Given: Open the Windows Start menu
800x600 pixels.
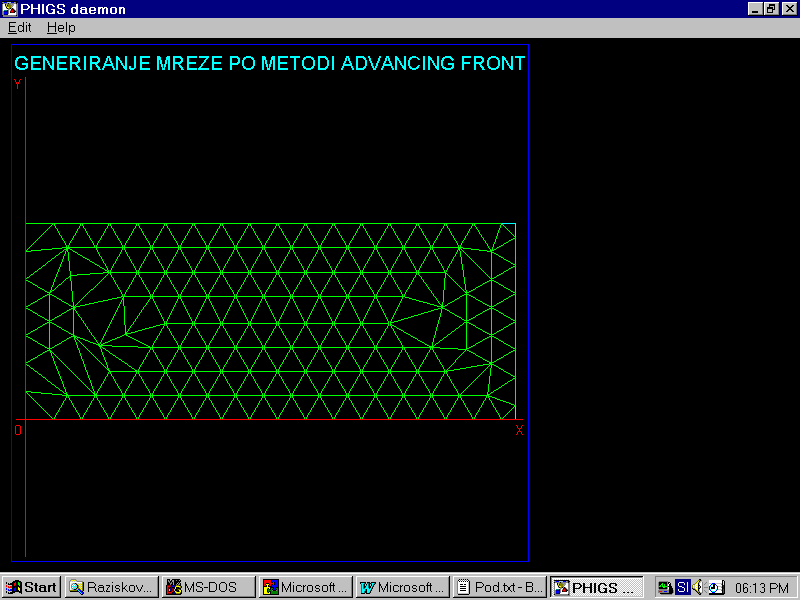Looking at the screenshot, I should coord(32,587).
